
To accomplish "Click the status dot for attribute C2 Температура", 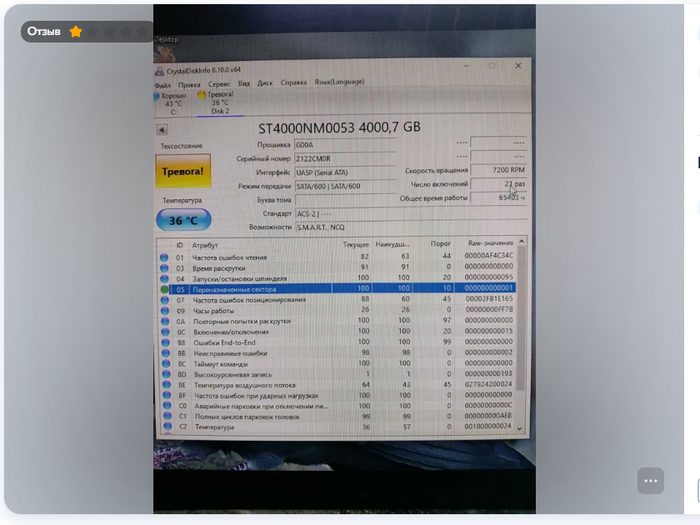I will [x=167, y=427].
